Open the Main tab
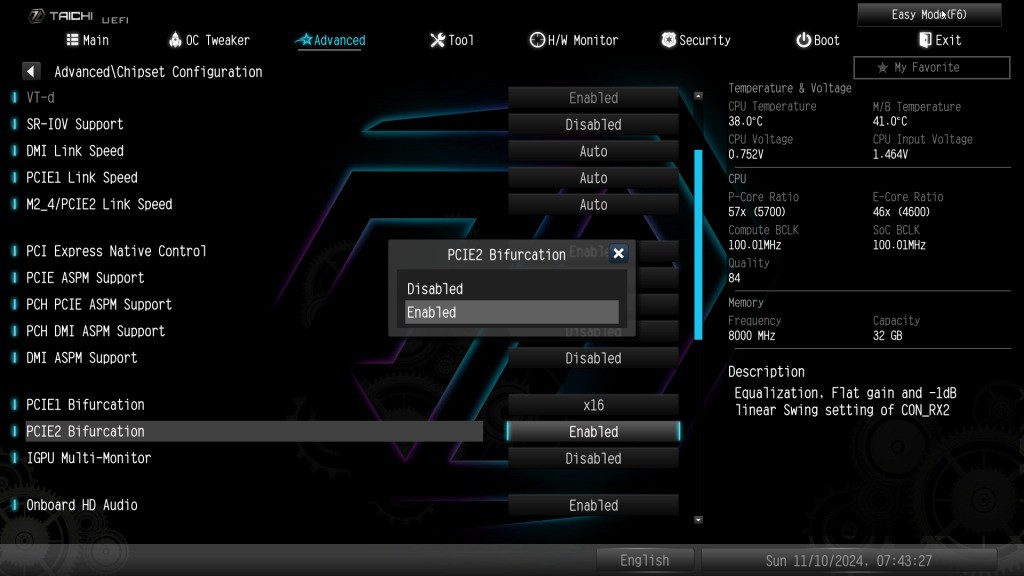 [88, 40]
